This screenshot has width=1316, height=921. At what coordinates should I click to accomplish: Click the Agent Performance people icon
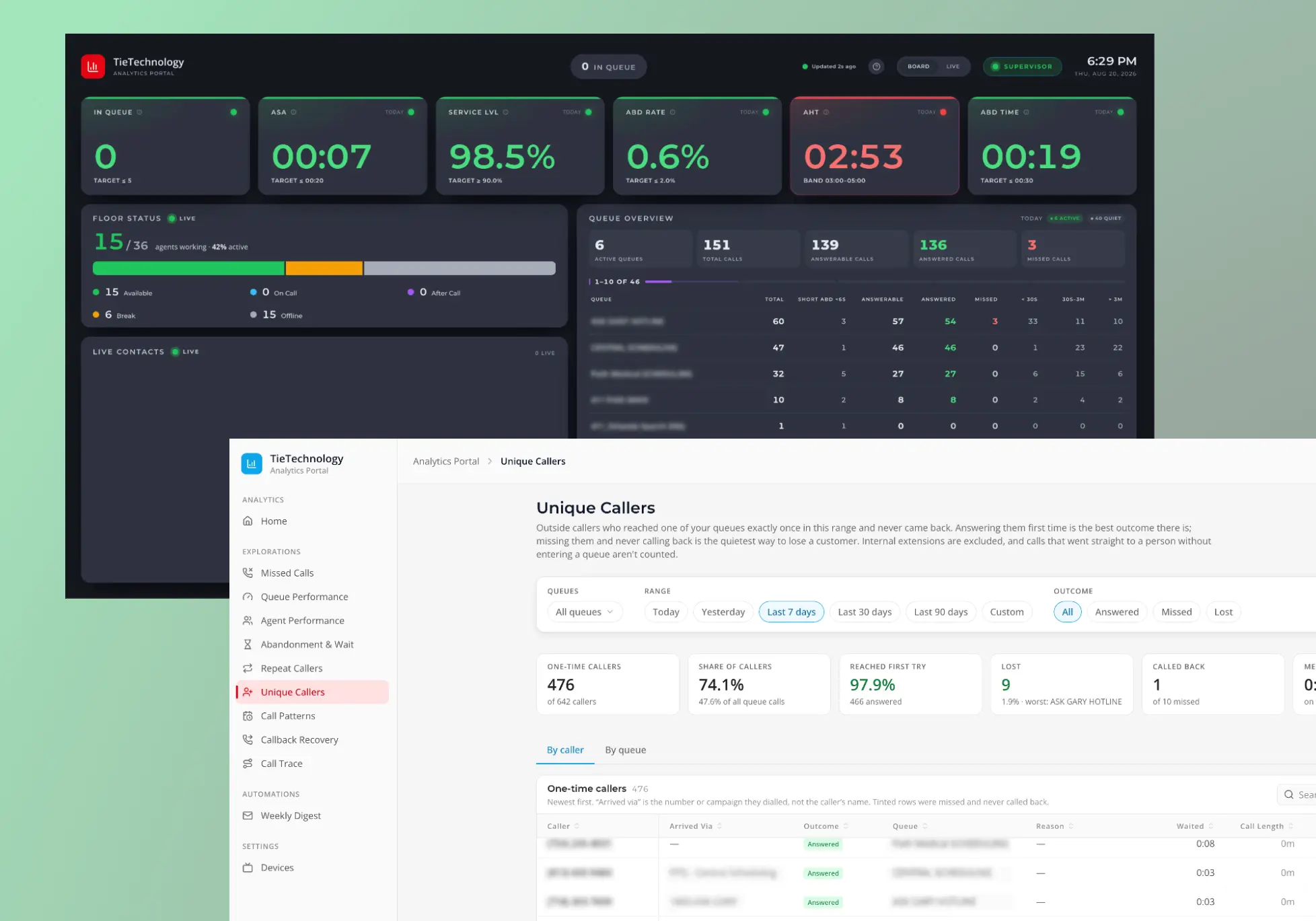pyautogui.click(x=248, y=620)
